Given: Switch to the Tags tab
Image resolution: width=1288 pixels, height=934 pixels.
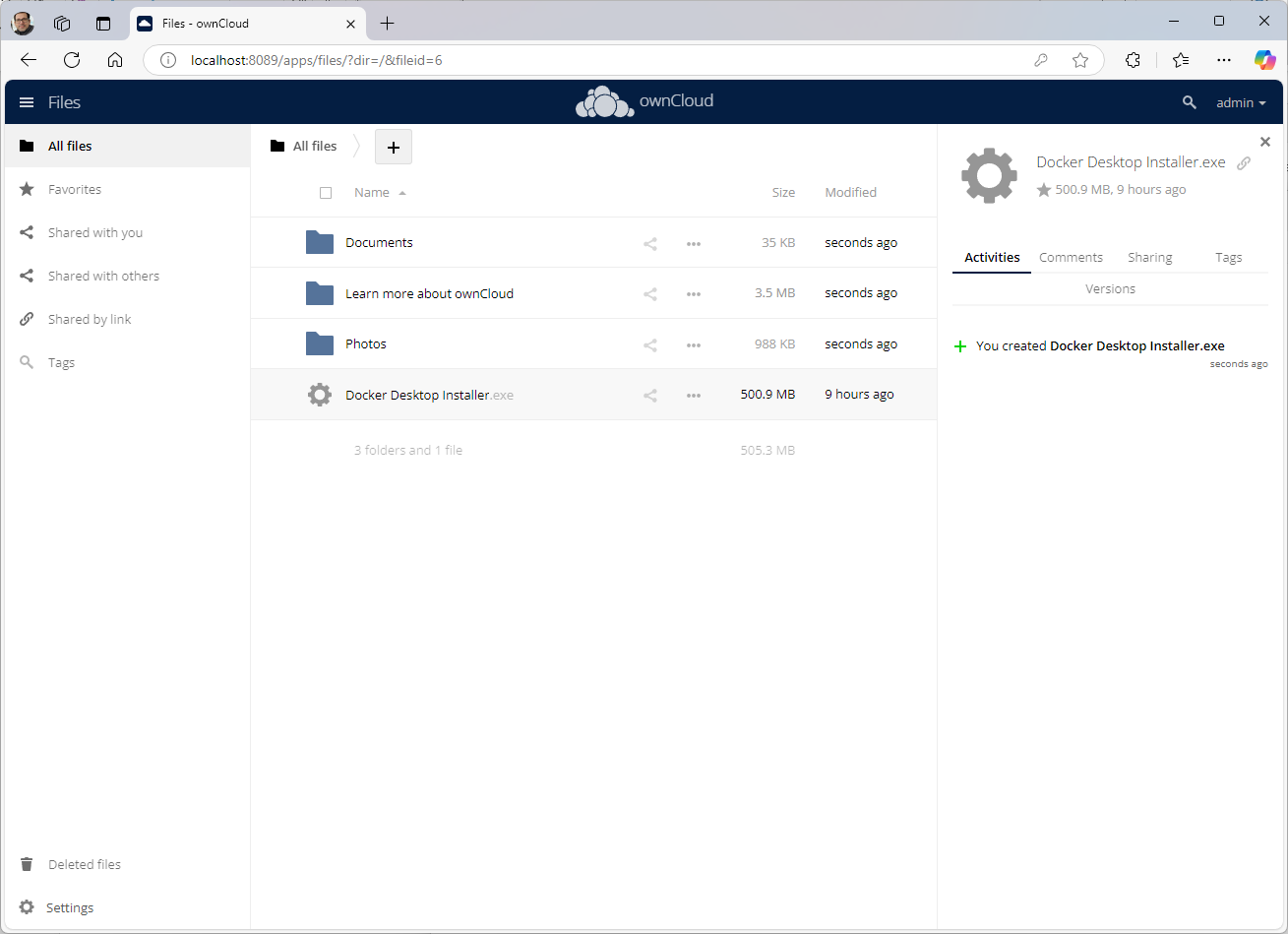Looking at the screenshot, I should click(x=1228, y=257).
